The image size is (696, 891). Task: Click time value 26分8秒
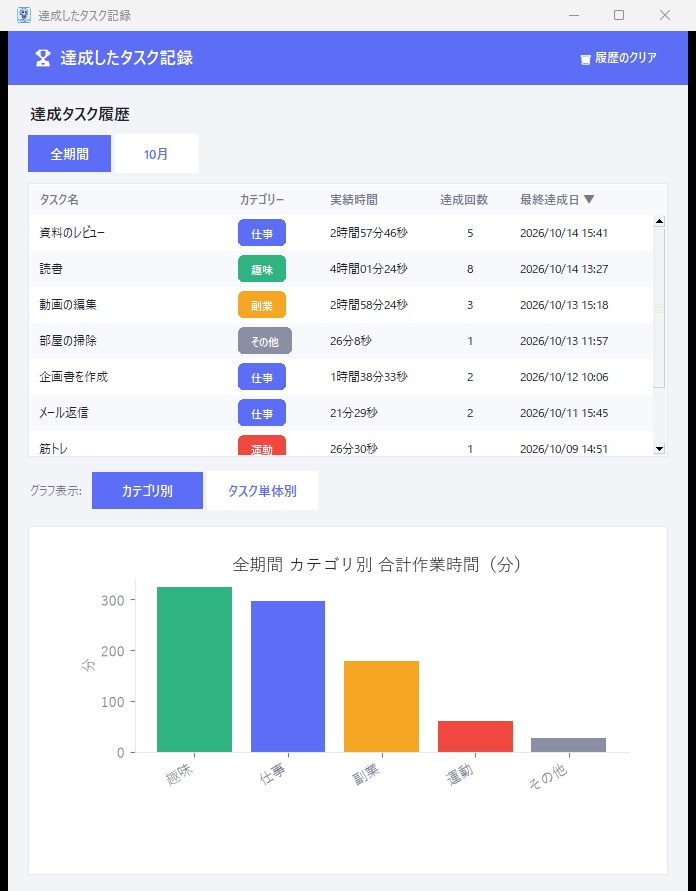pyautogui.click(x=351, y=341)
